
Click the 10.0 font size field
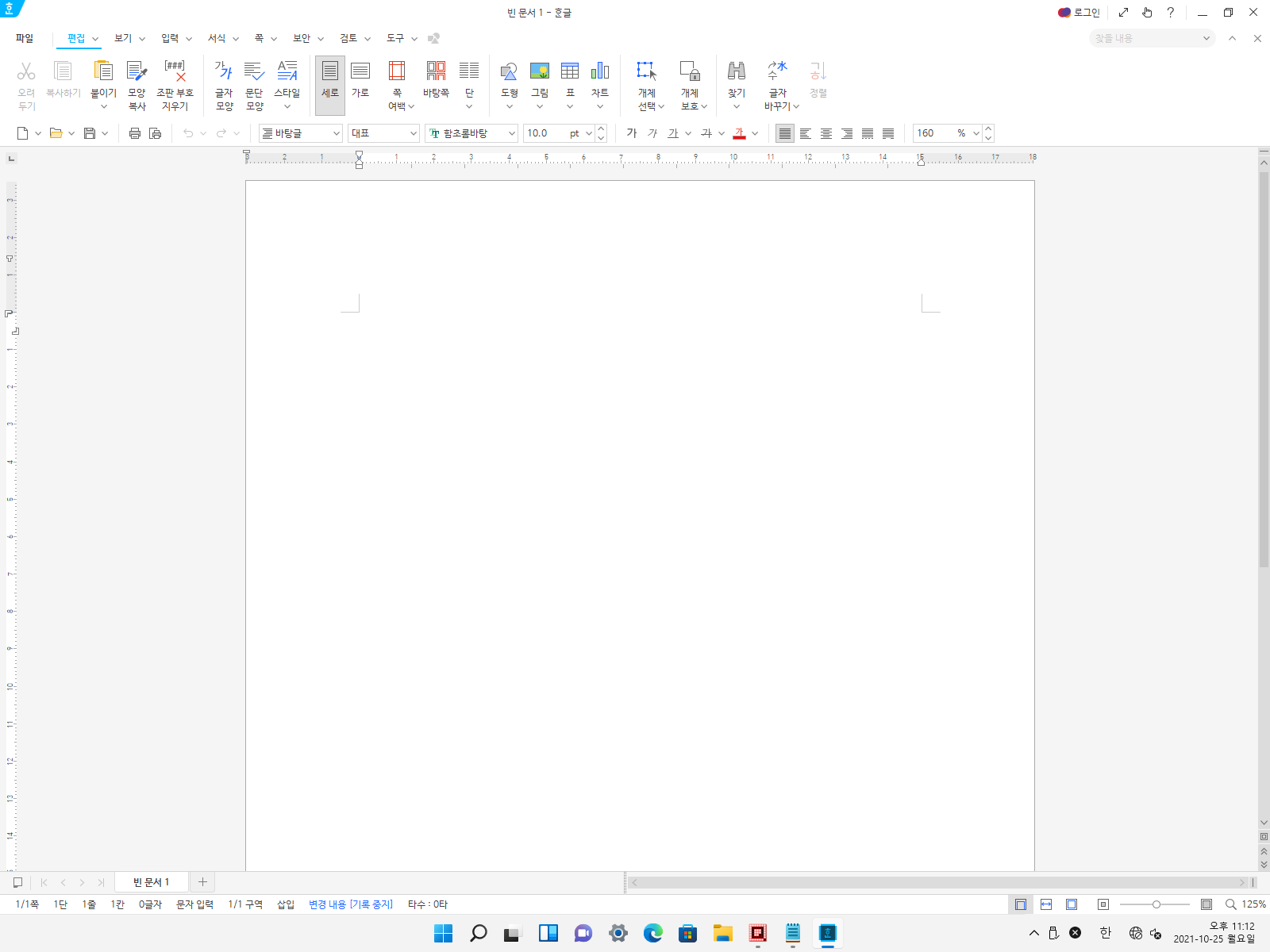click(x=546, y=133)
